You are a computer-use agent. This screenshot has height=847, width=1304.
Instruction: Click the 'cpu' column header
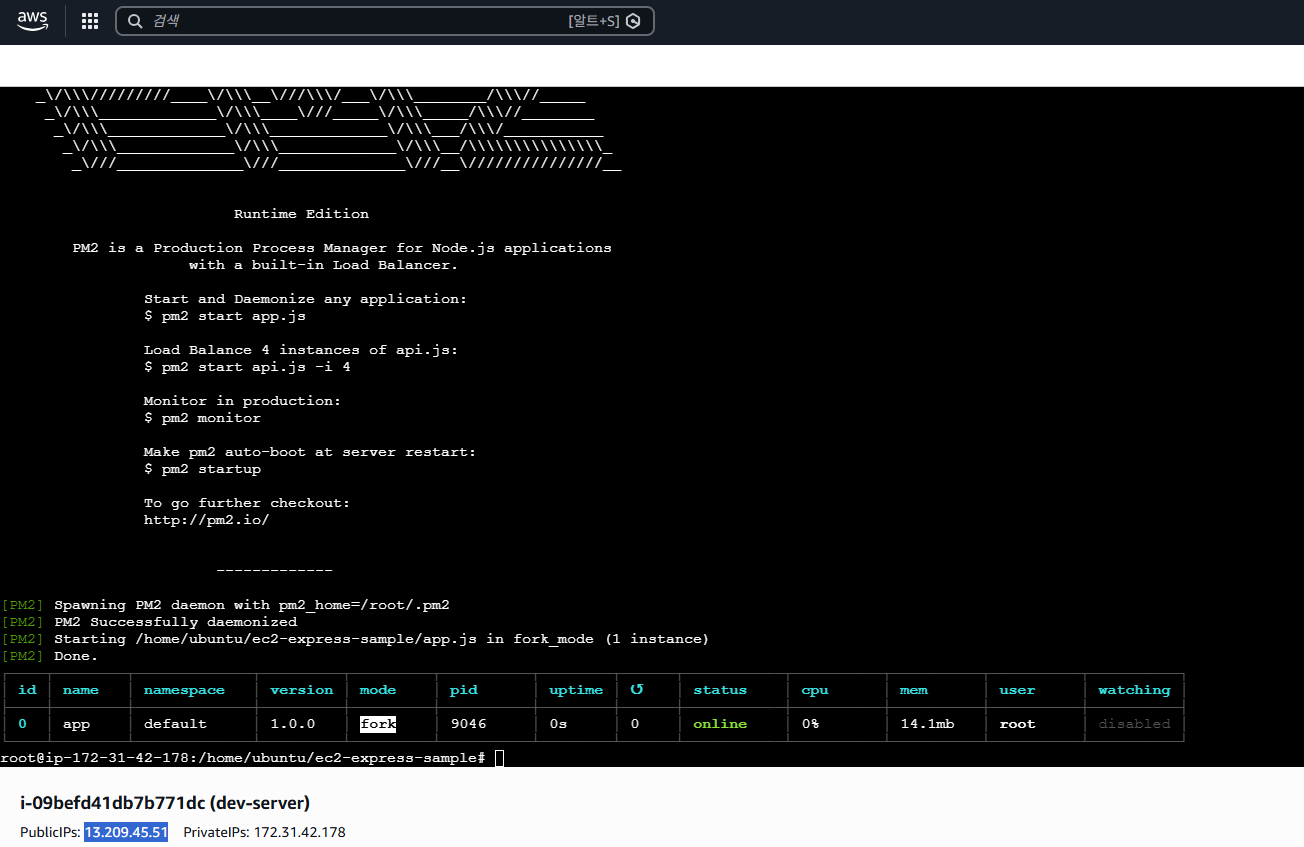tap(815, 690)
